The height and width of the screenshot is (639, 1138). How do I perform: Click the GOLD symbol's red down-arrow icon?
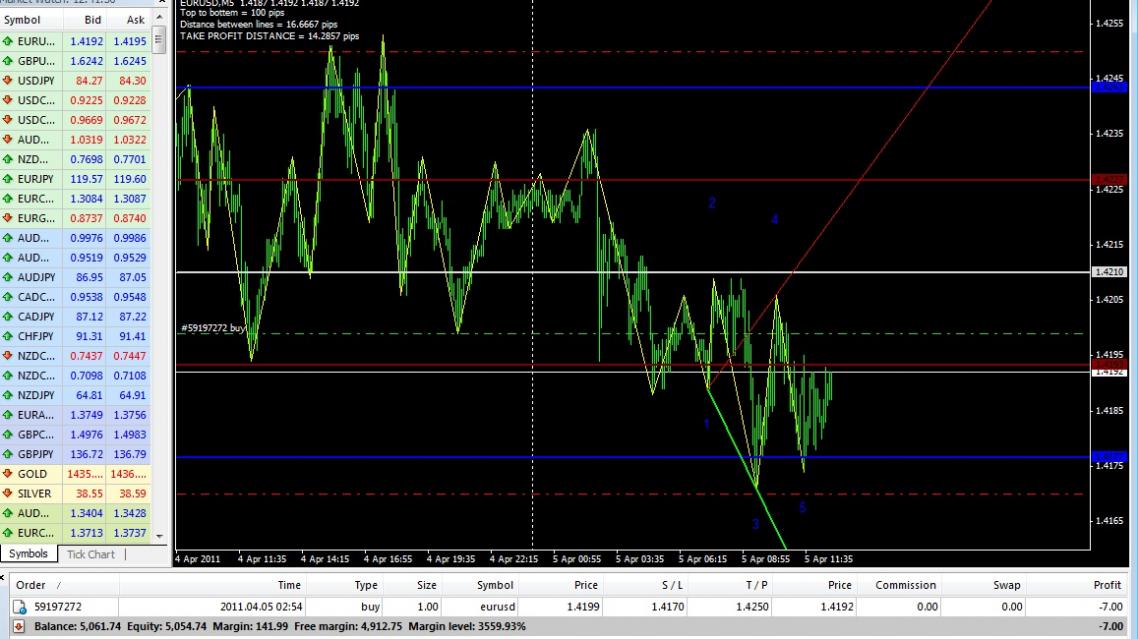click(8, 474)
